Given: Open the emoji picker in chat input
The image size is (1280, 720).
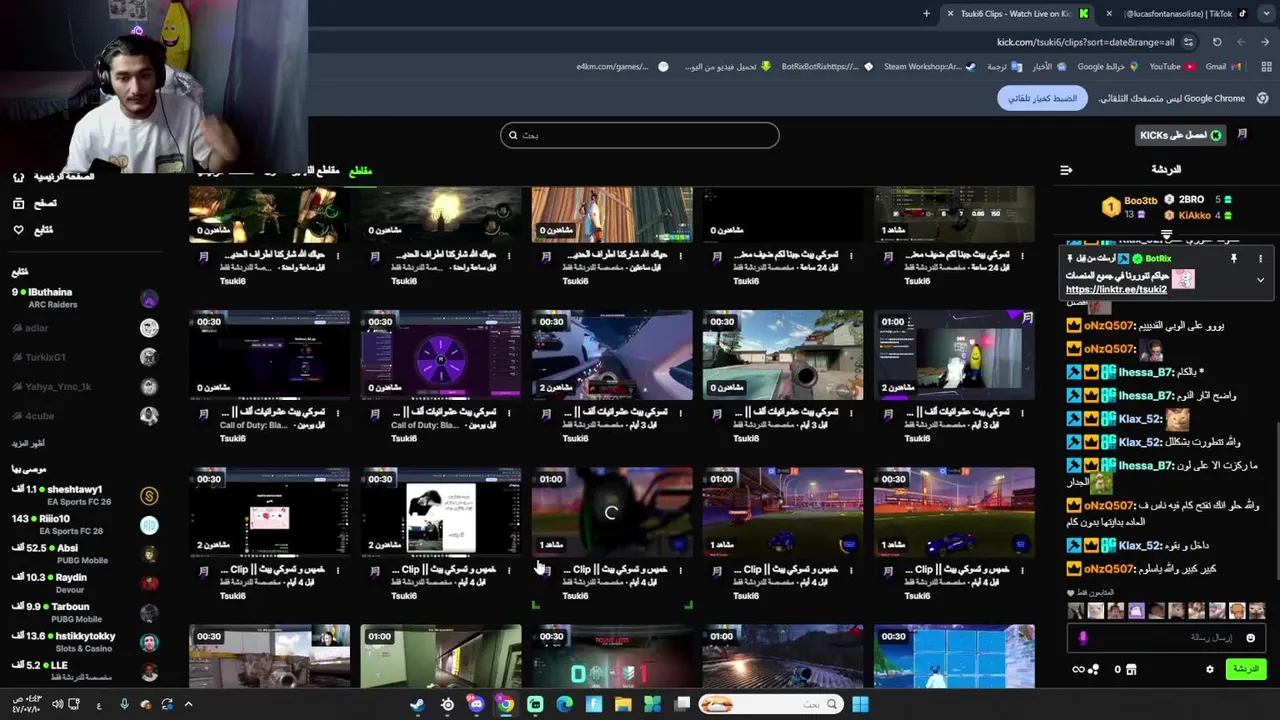Looking at the screenshot, I should 1250,638.
